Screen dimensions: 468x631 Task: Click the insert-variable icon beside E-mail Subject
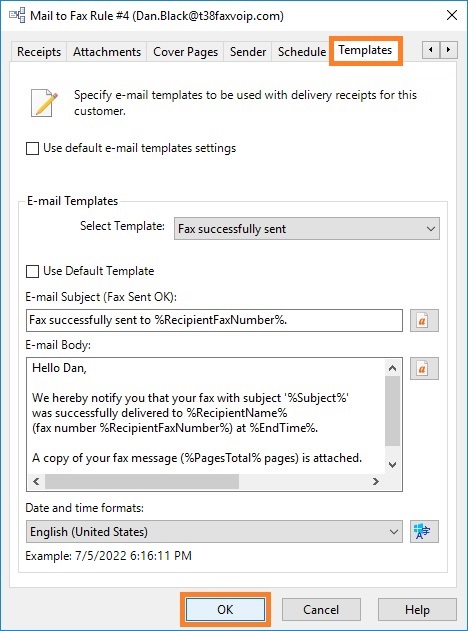(424, 320)
